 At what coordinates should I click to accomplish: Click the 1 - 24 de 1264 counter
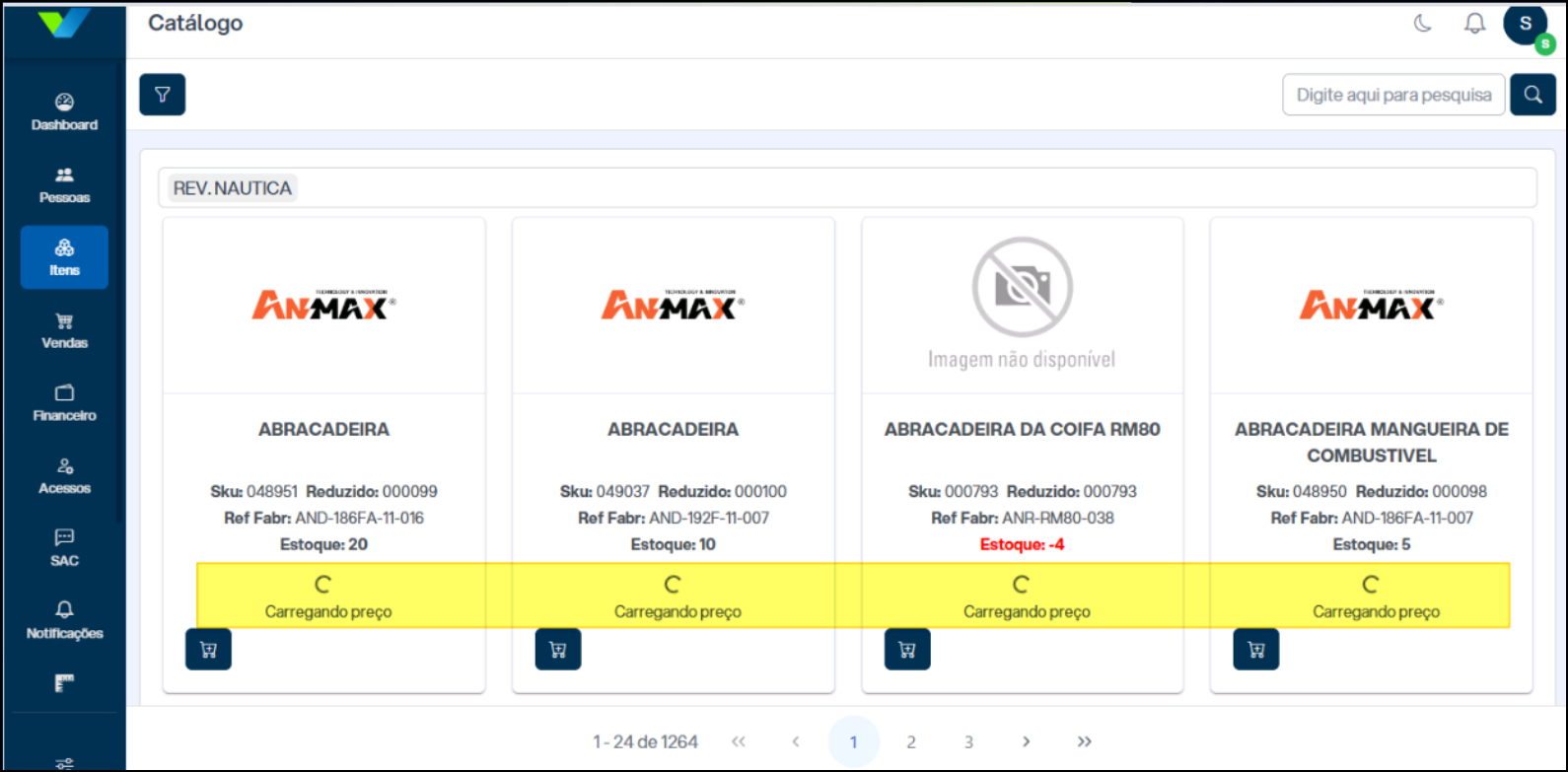click(646, 741)
